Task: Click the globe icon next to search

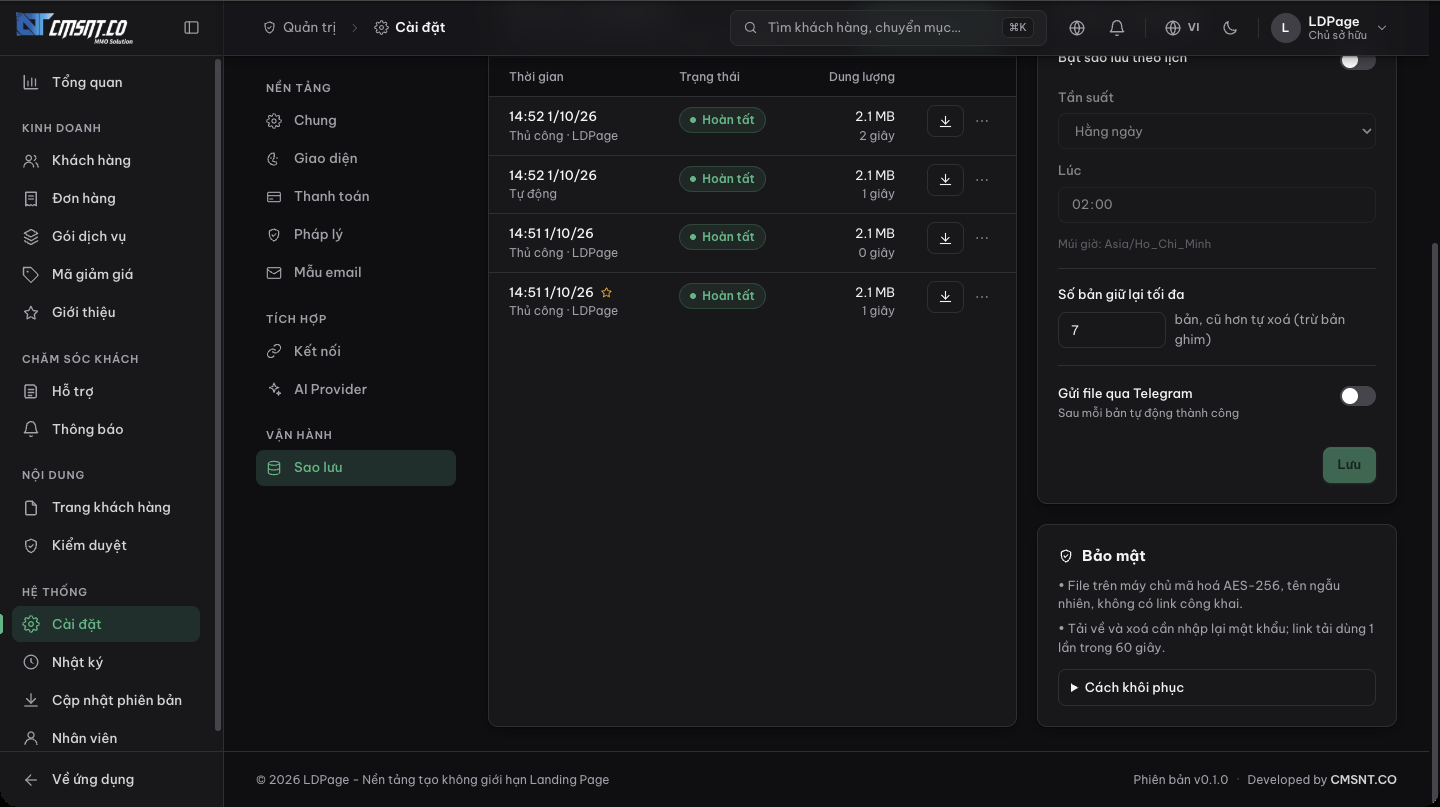Action: (x=1077, y=28)
